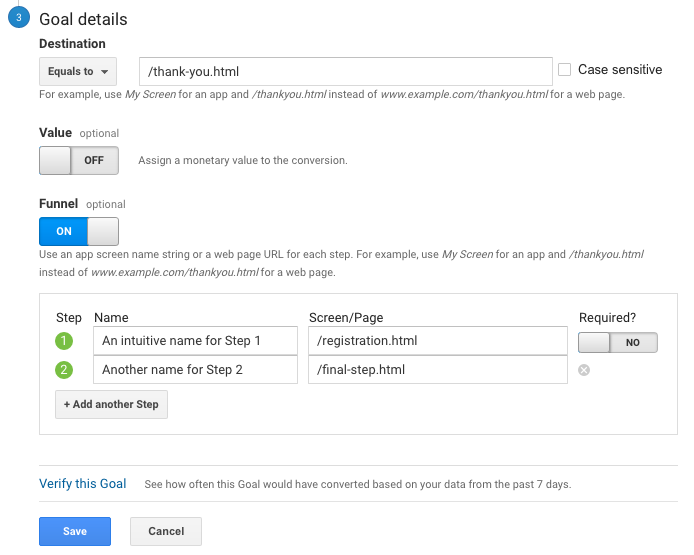This screenshot has height=555, width=694.
Task: Save the goal
Action: (75, 531)
